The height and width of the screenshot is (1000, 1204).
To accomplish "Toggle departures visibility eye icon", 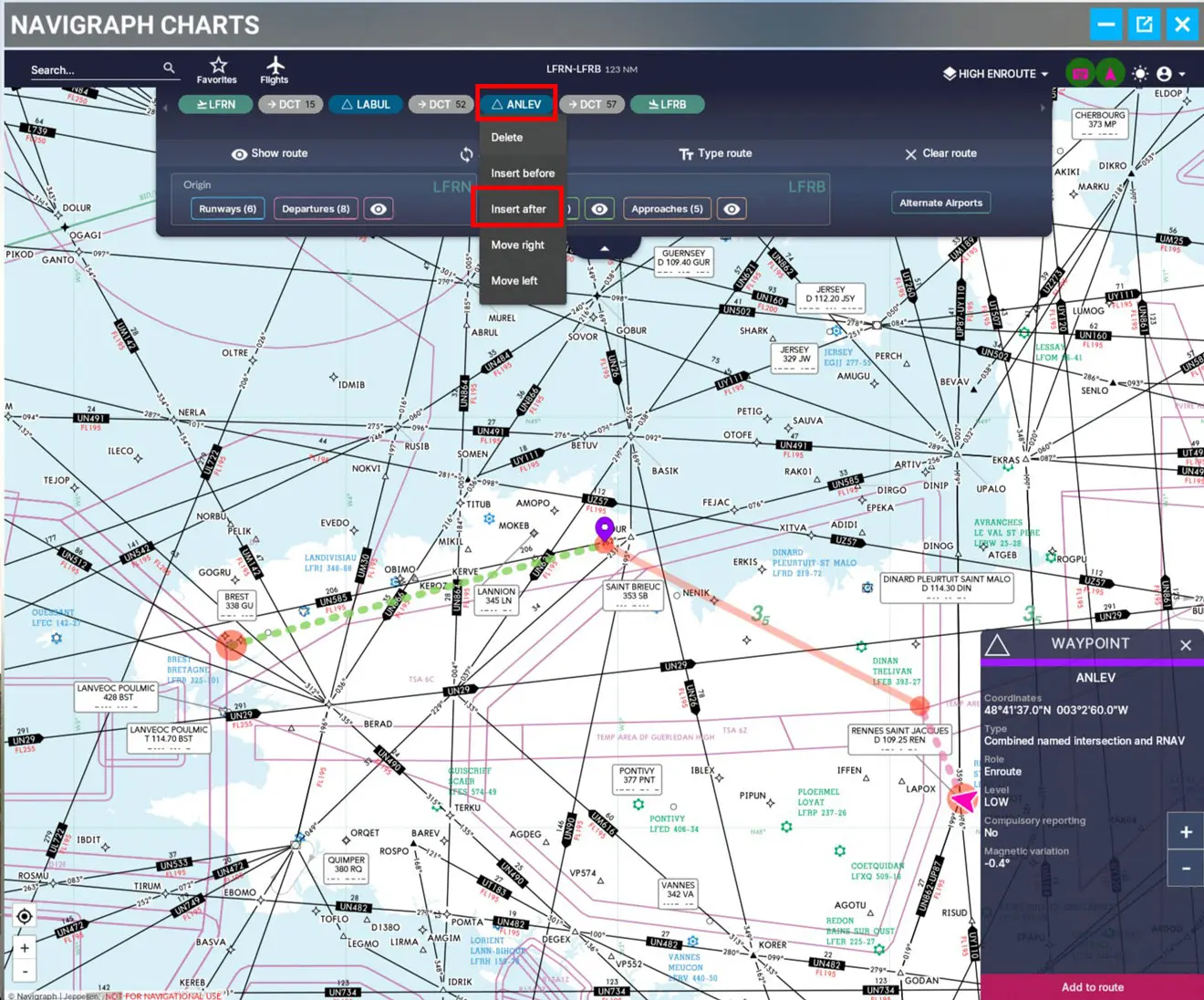I will 379,209.
